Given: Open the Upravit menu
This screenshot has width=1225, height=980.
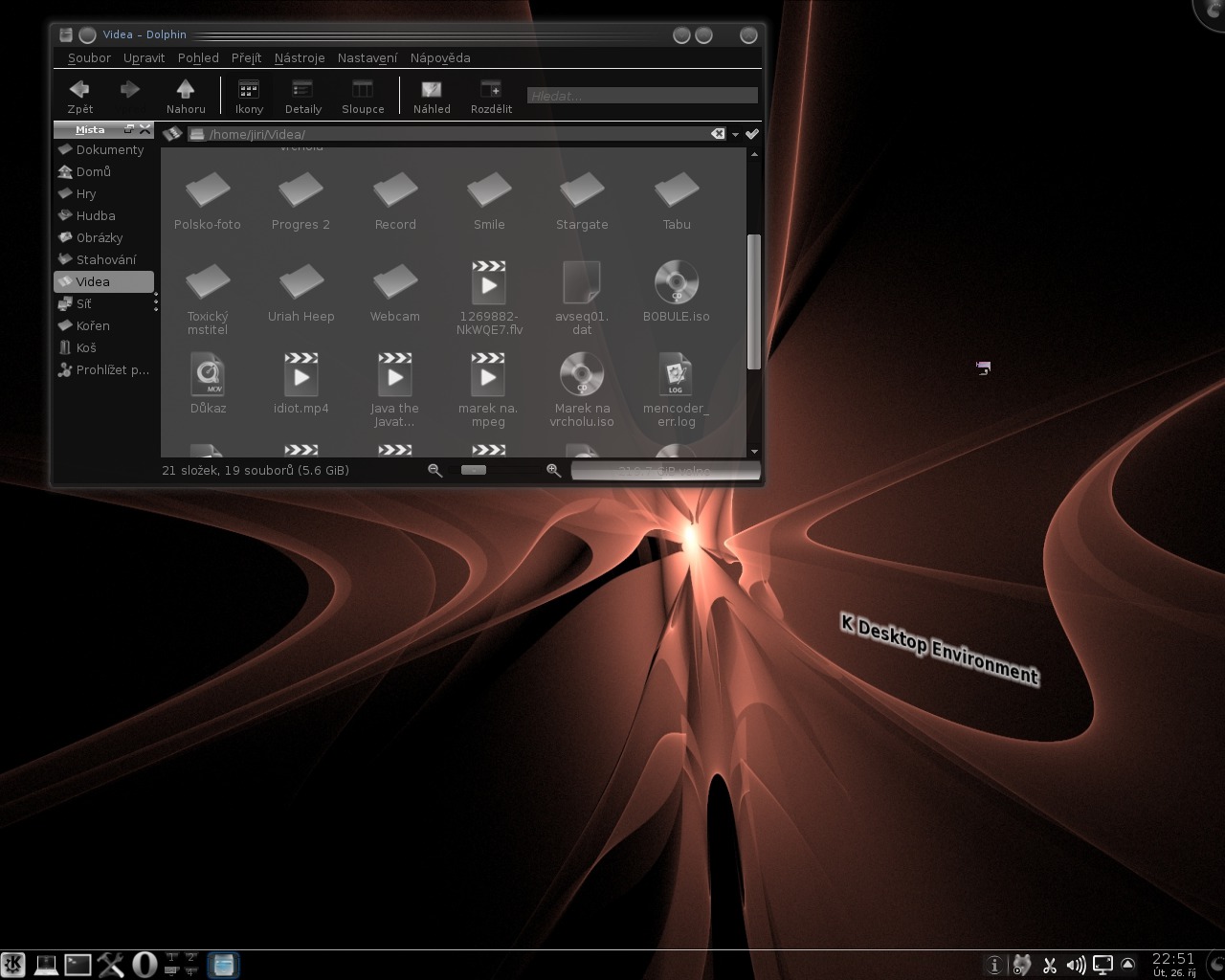Looking at the screenshot, I should [144, 57].
